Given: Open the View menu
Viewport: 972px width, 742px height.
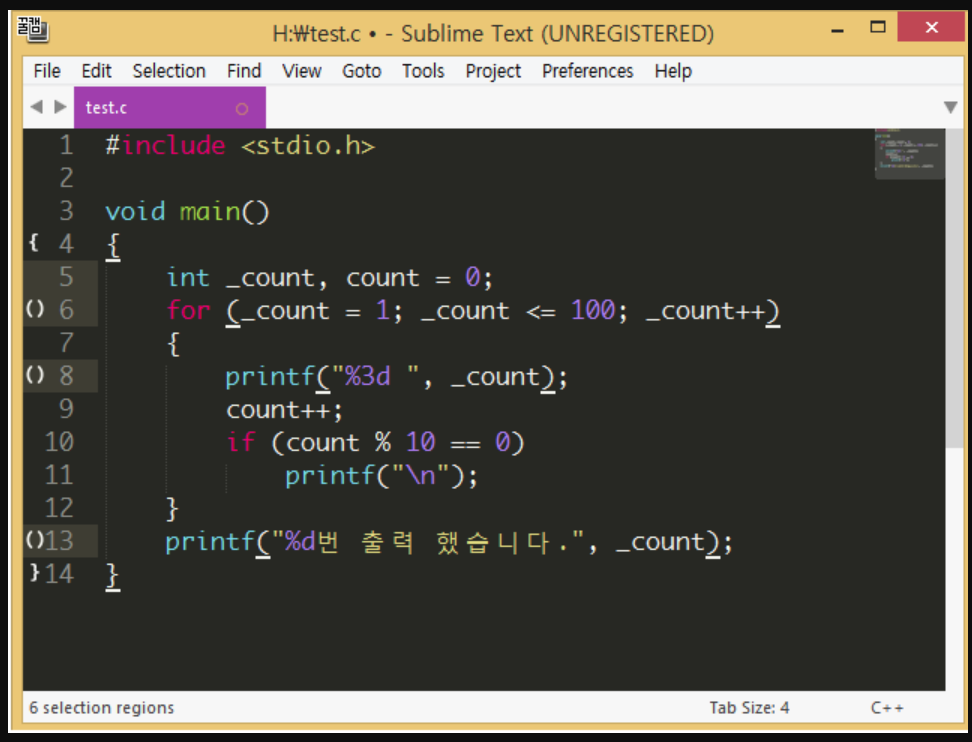Looking at the screenshot, I should coord(302,71).
